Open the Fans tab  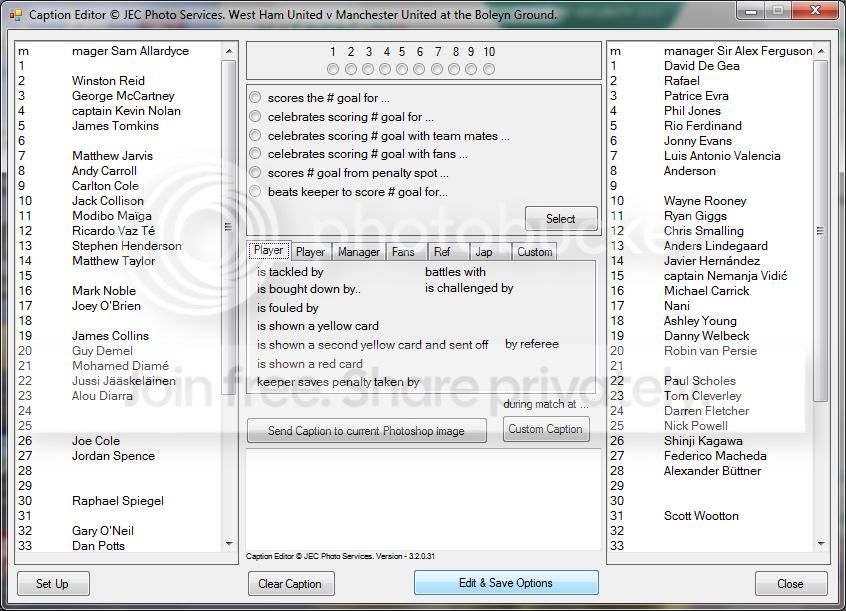click(403, 252)
